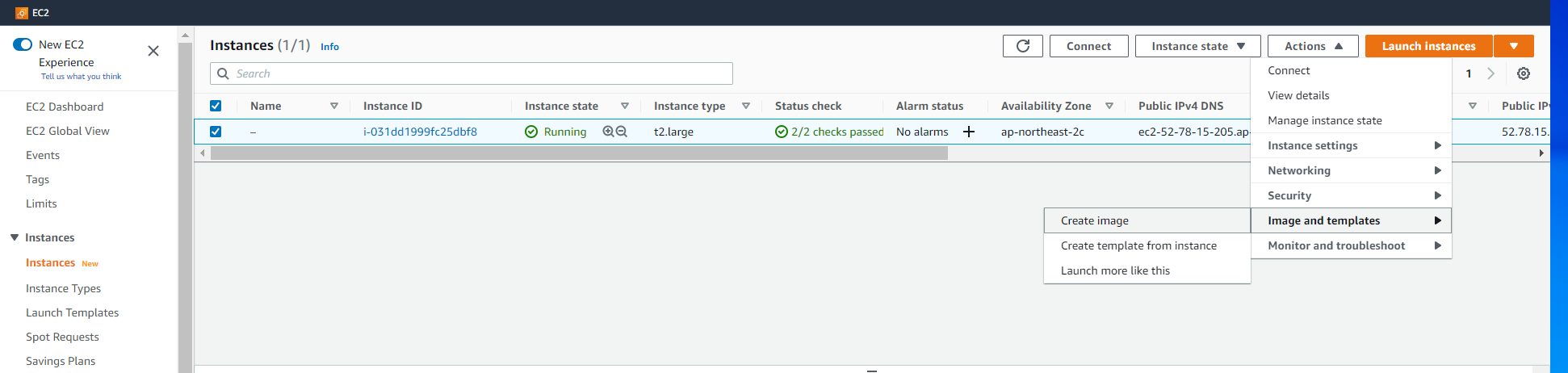
Task: Choose Launch more like this
Action: (1147, 270)
